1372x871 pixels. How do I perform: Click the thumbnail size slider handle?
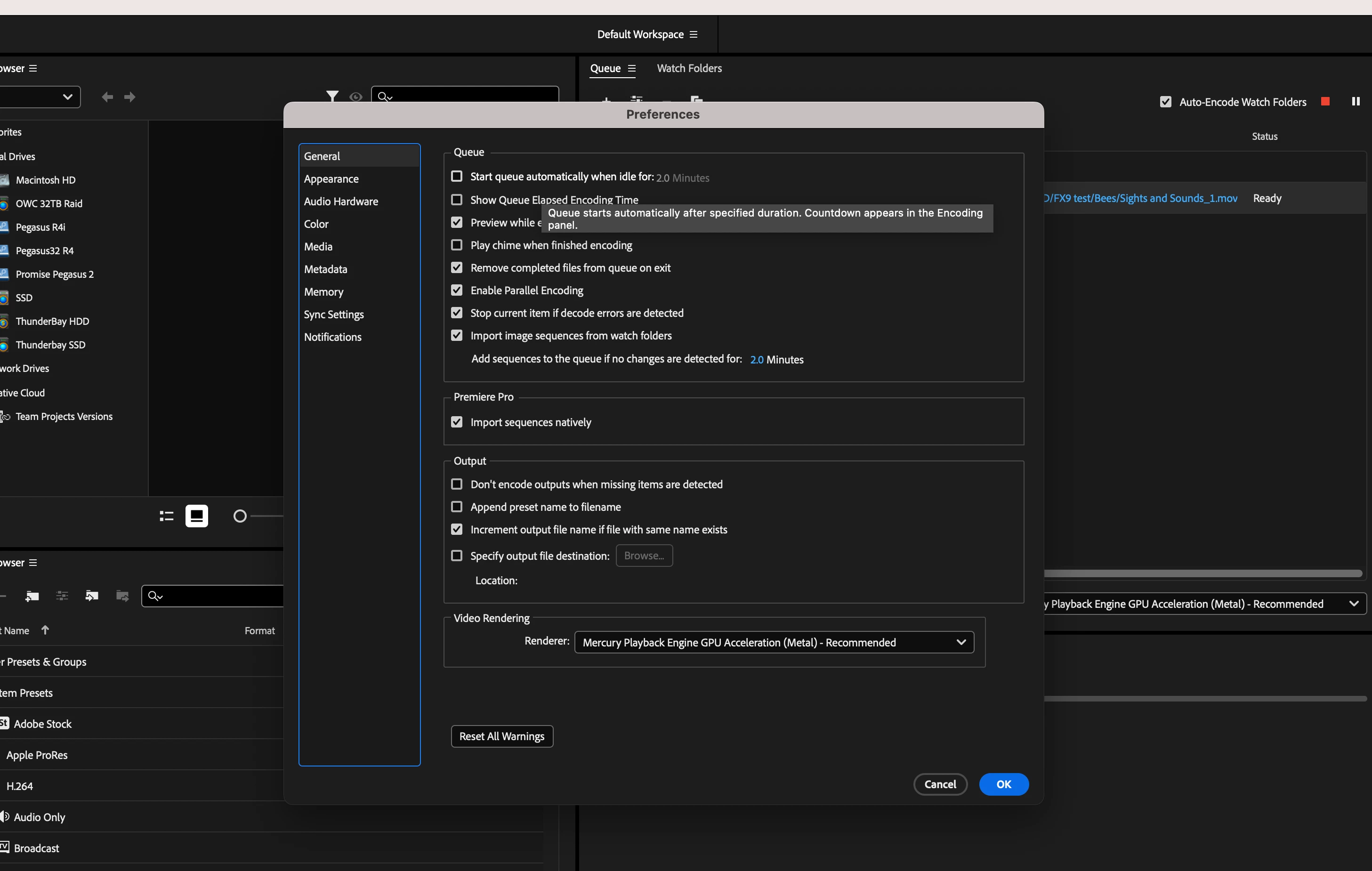click(x=240, y=516)
